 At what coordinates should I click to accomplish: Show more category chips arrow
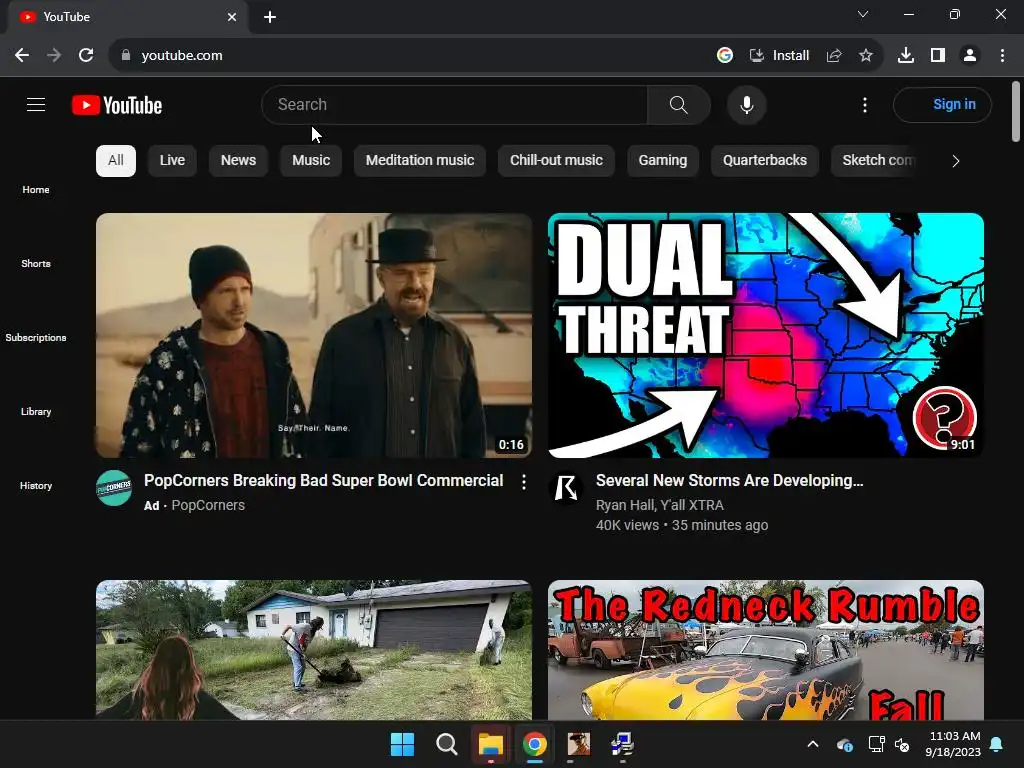coord(955,161)
